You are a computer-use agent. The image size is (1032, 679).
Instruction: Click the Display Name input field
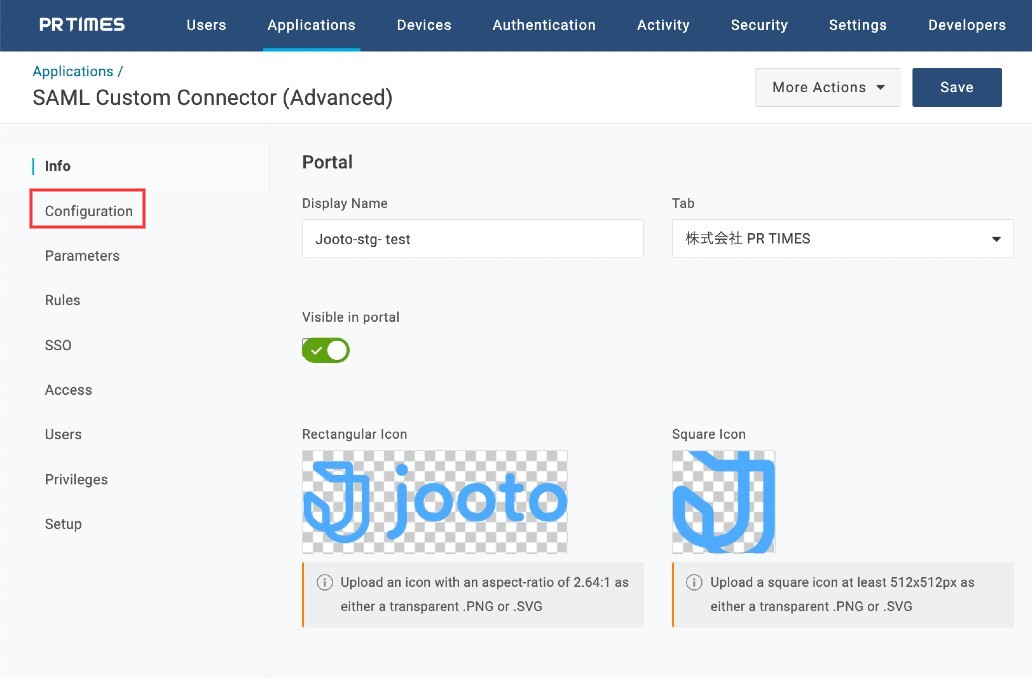point(472,239)
